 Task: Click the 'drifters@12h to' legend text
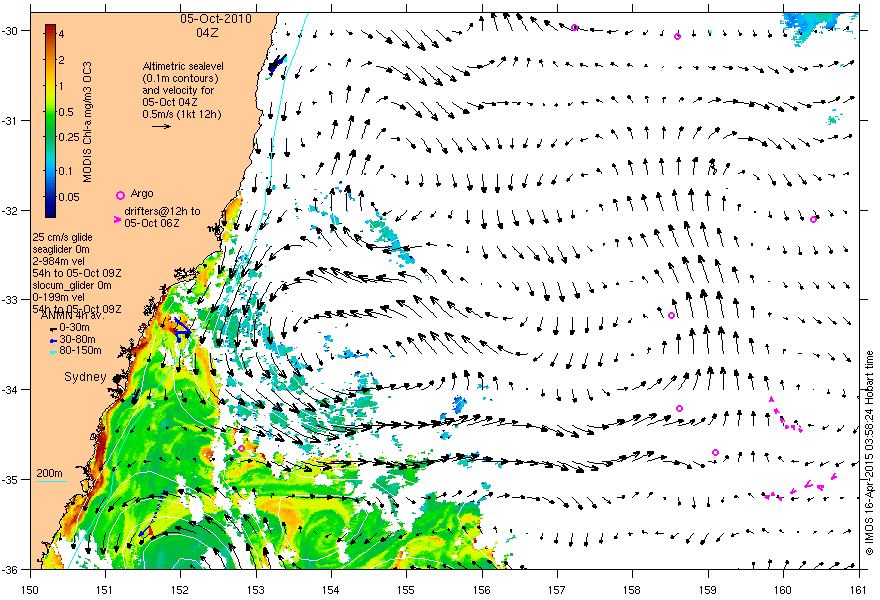click(x=162, y=212)
